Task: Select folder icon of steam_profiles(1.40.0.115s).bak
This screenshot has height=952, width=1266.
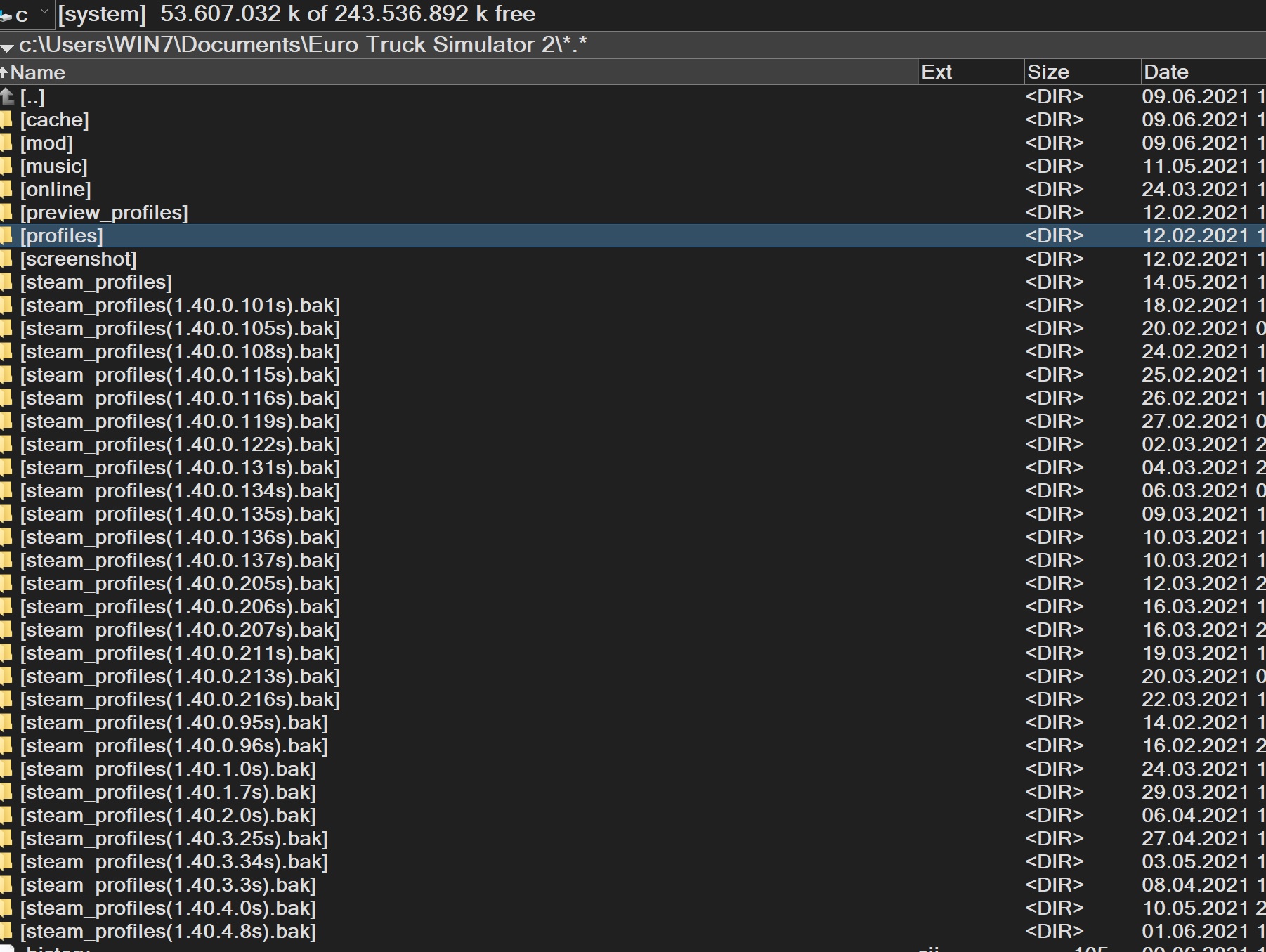Action: (6, 375)
